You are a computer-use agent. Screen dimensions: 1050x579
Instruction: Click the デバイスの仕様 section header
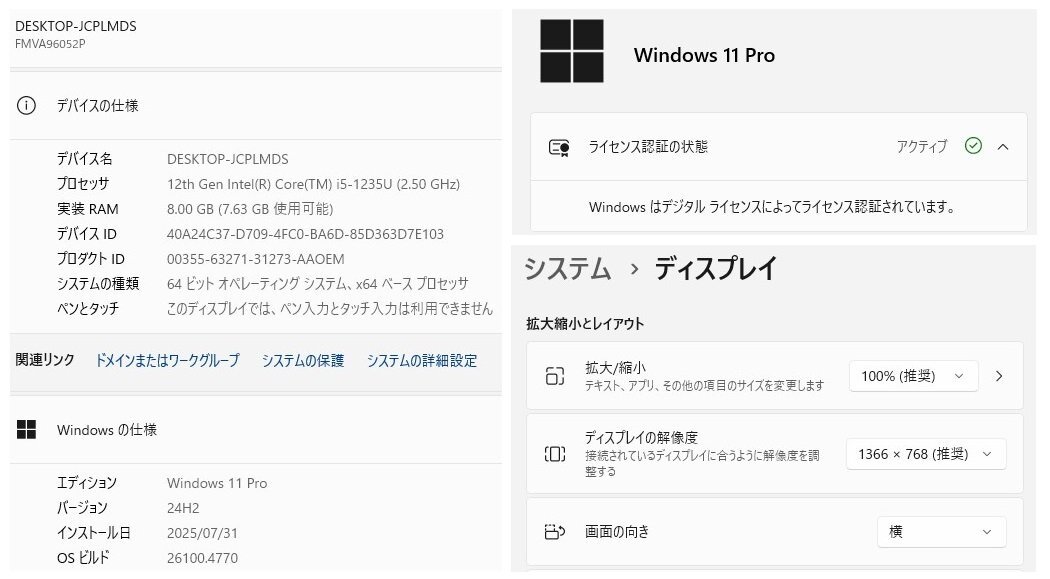pyautogui.click(x=98, y=106)
